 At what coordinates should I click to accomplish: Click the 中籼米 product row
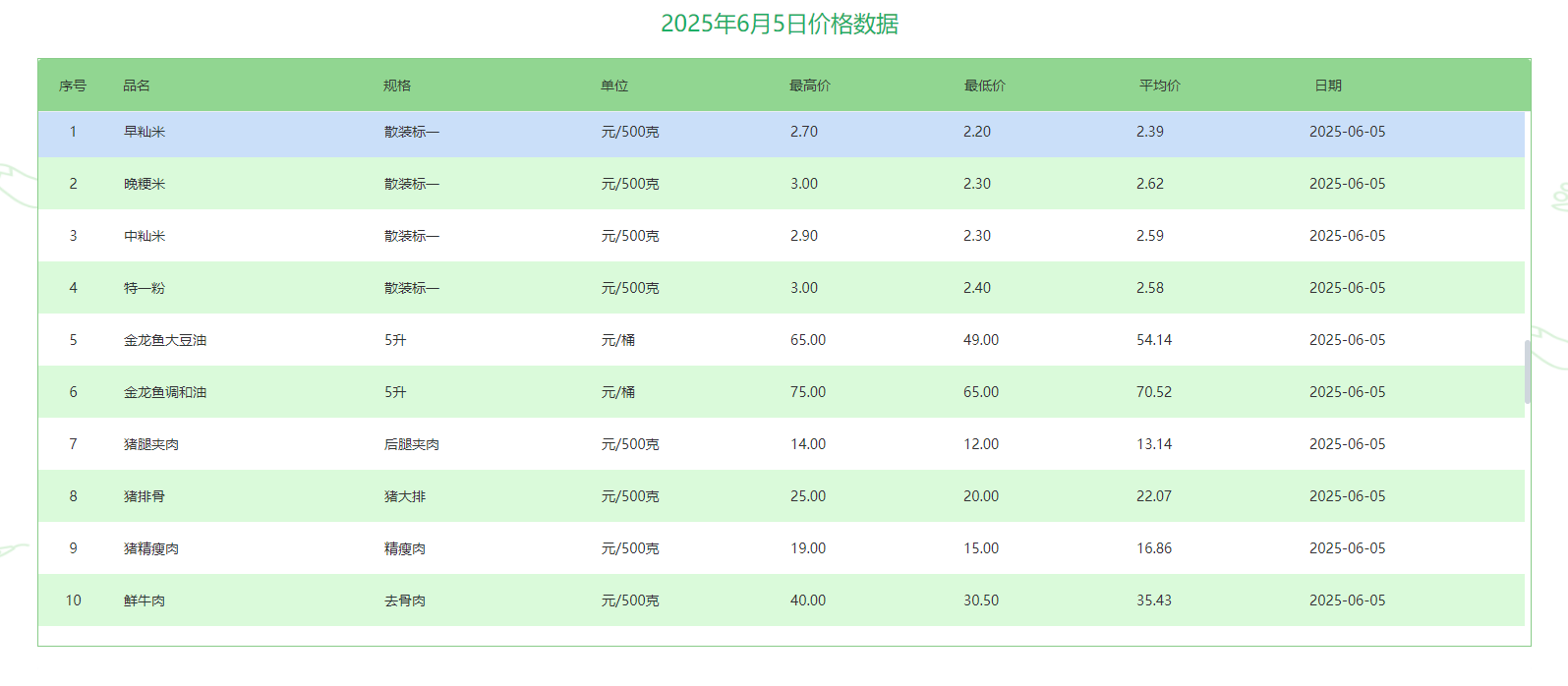click(145, 236)
